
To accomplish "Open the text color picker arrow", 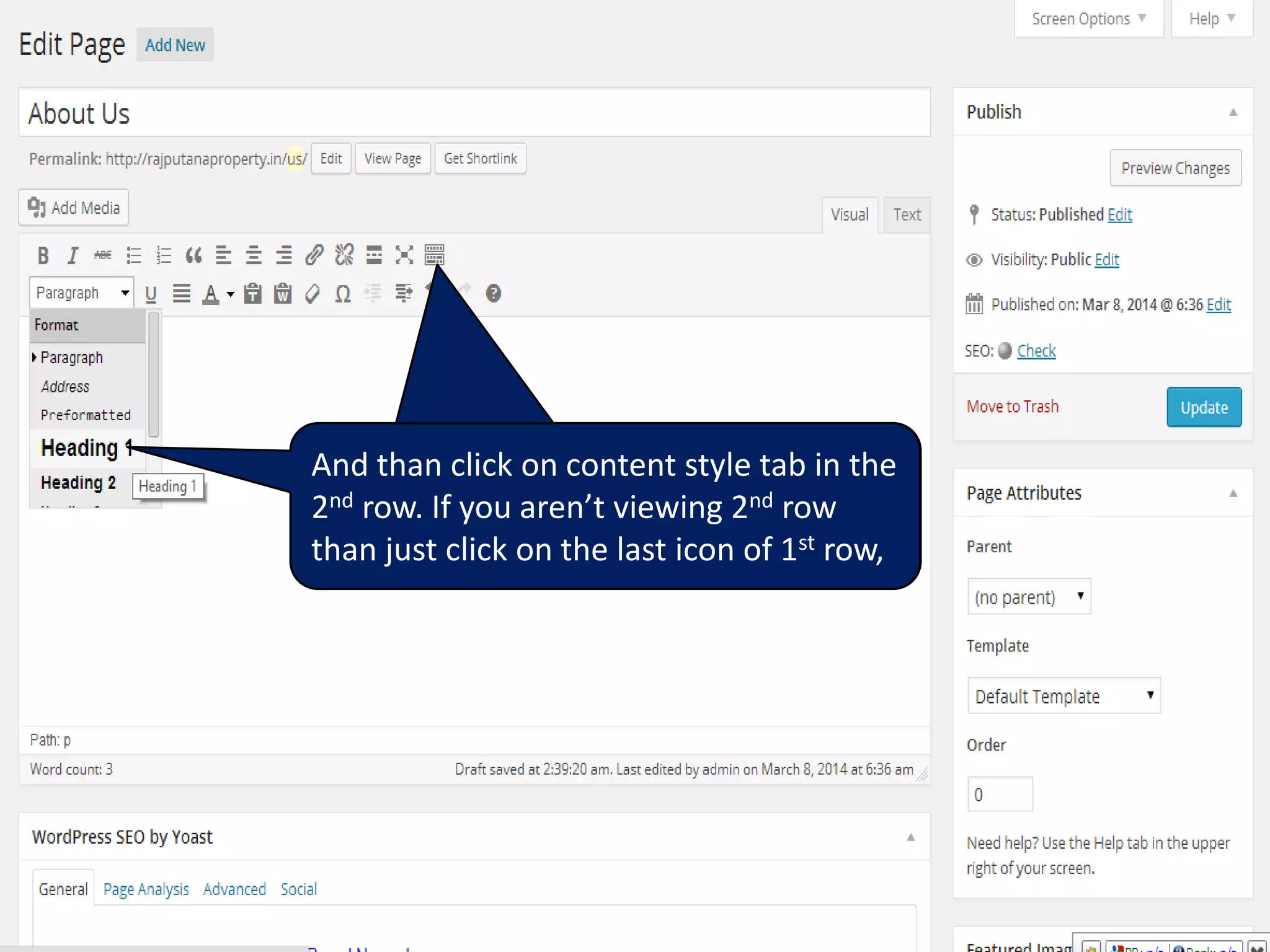I will [231, 294].
